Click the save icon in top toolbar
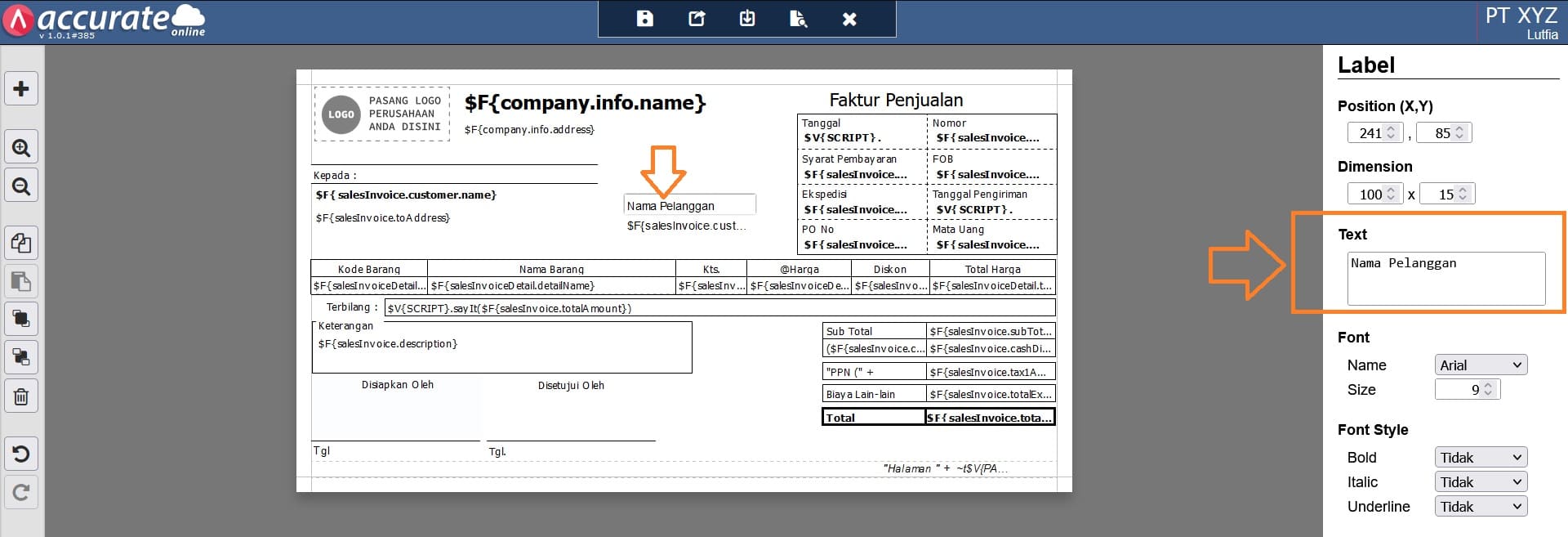The height and width of the screenshot is (537, 1568). click(644, 19)
